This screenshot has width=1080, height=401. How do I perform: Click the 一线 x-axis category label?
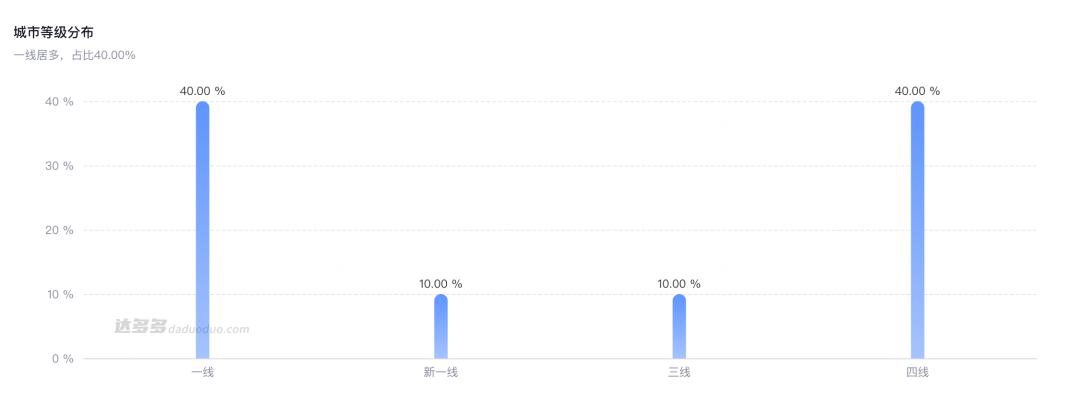point(203,373)
